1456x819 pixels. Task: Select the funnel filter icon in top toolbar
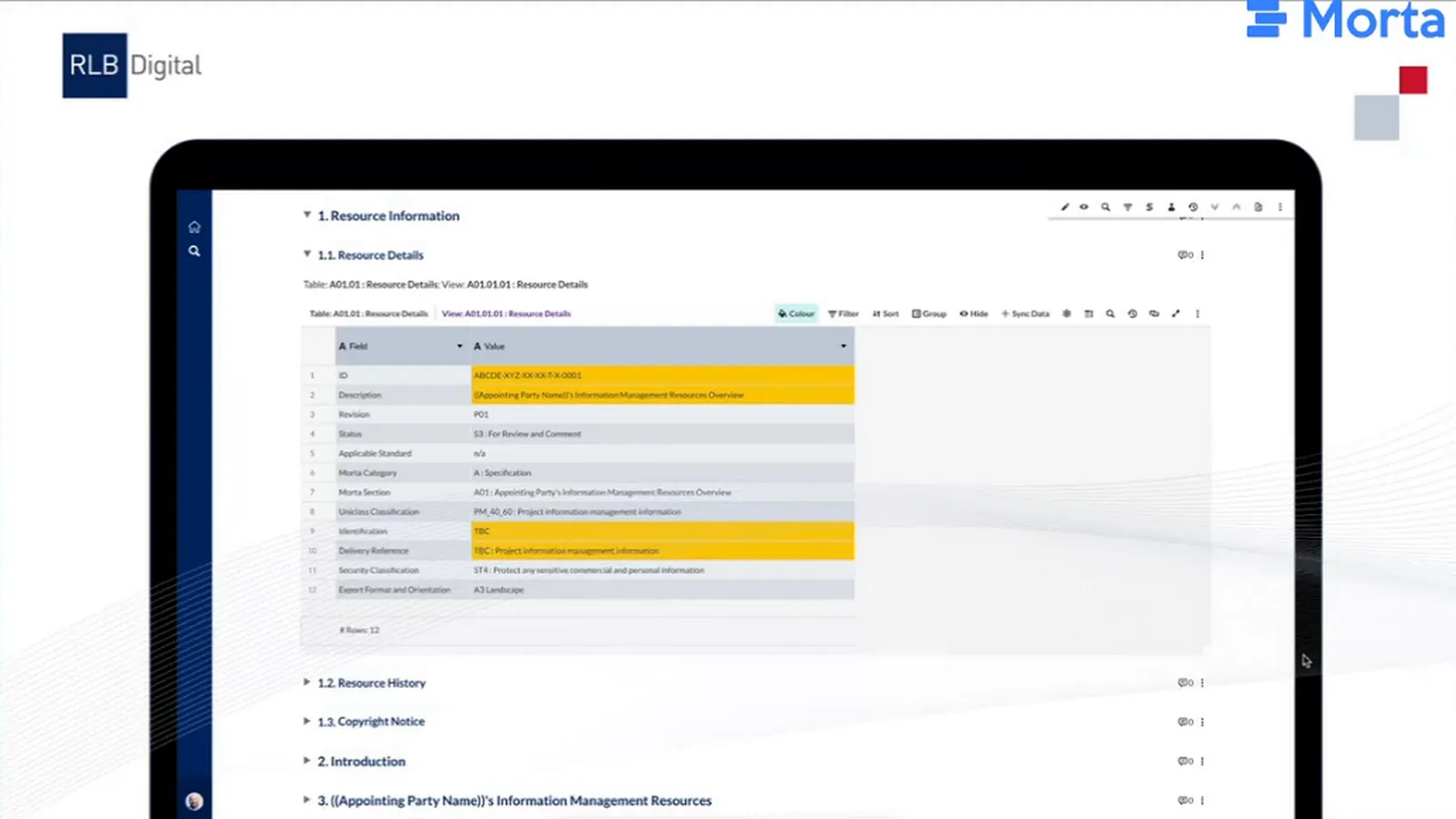tap(1127, 207)
